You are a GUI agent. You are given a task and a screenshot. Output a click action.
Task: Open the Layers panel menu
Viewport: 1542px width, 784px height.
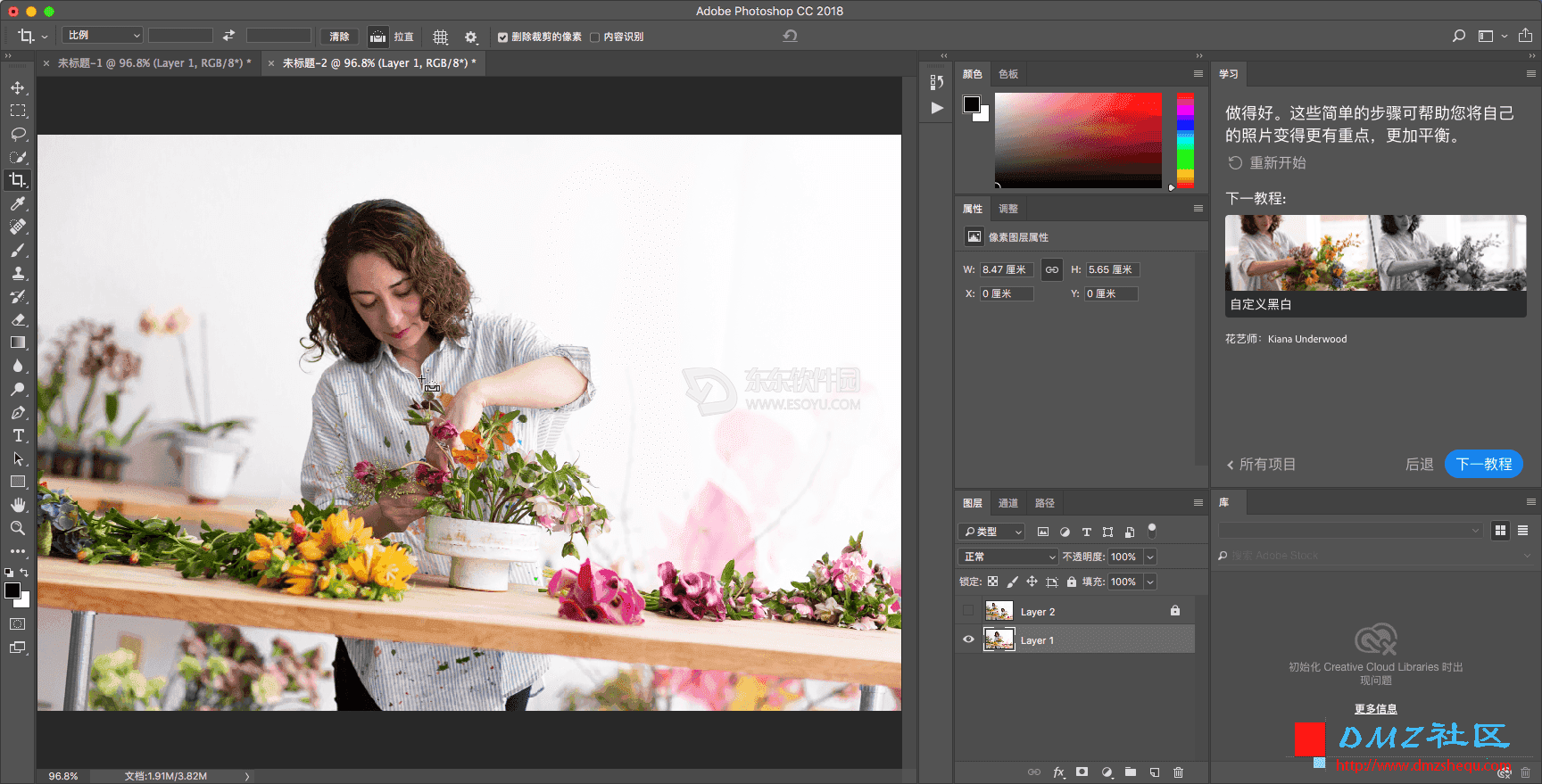[x=1198, y=503]
